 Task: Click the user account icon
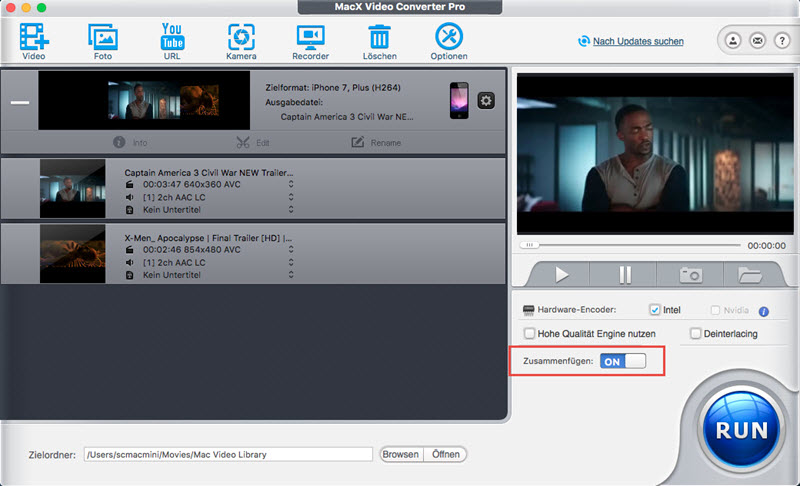[733, 40]
